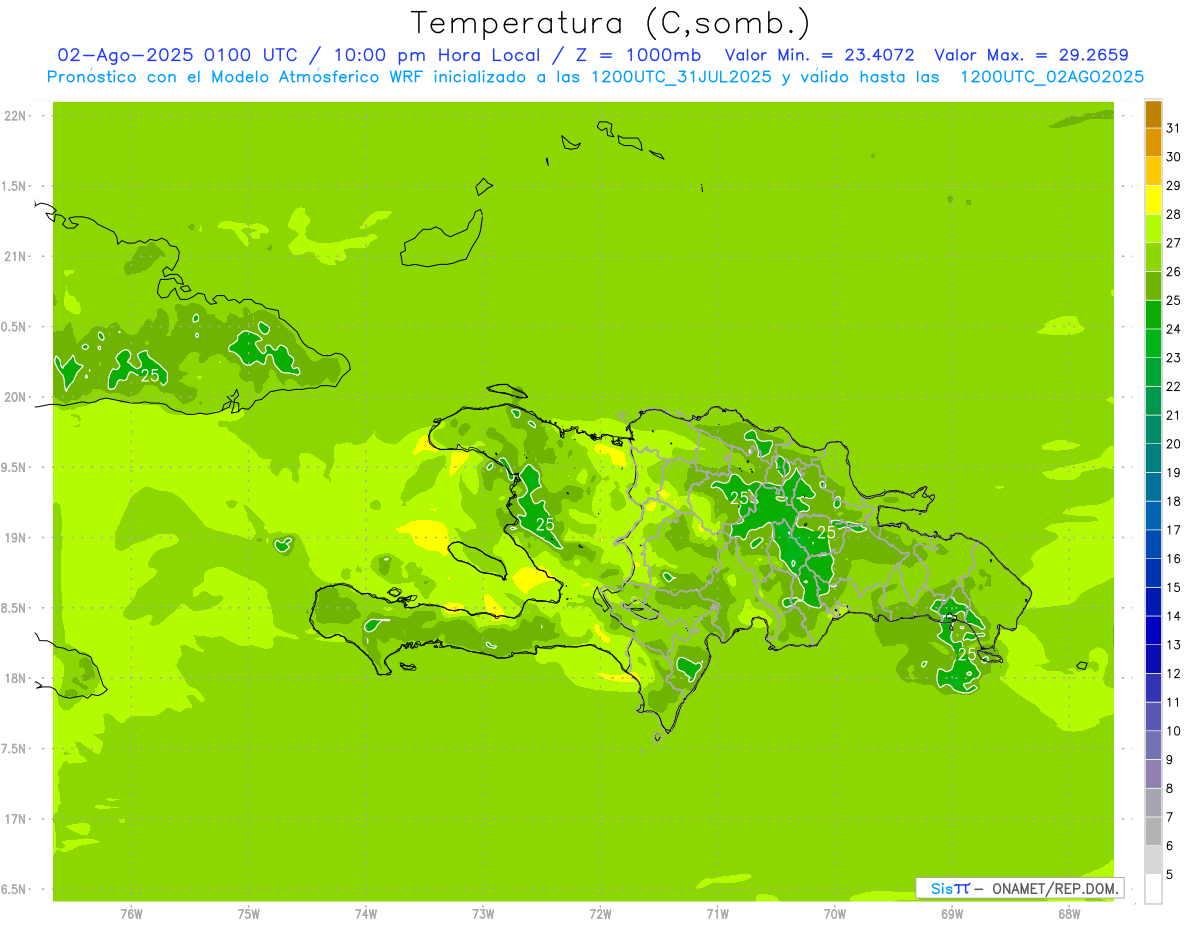
Task: Click the "25" contour label near 69W 18N
Action: coord(967,653)
